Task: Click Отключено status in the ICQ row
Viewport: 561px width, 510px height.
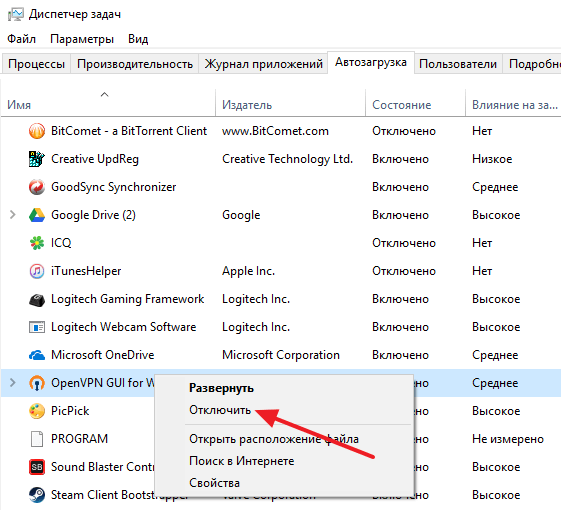Action: click(404, 243)
